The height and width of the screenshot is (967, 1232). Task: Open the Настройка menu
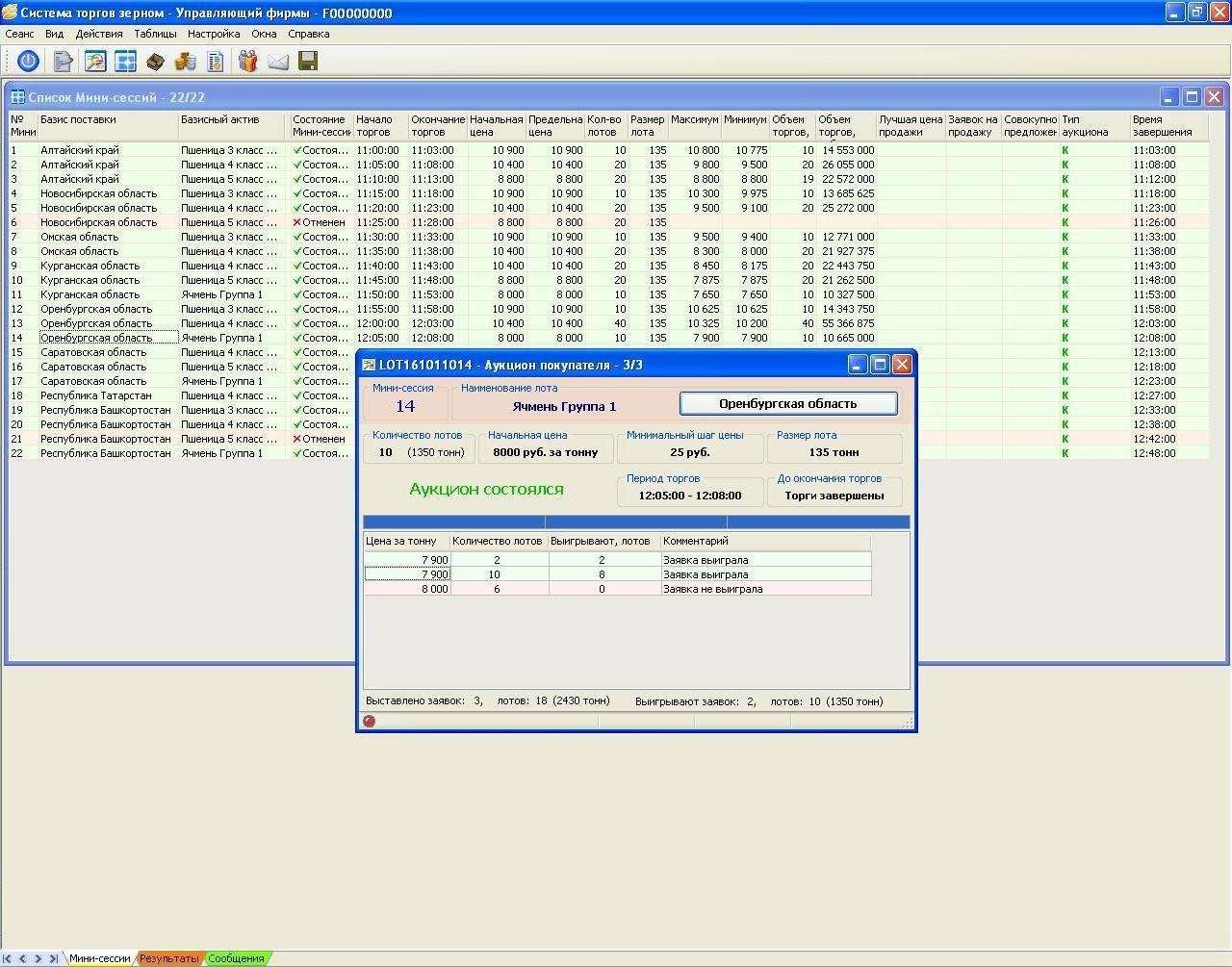pyautogui.click(x=214, y=34)
